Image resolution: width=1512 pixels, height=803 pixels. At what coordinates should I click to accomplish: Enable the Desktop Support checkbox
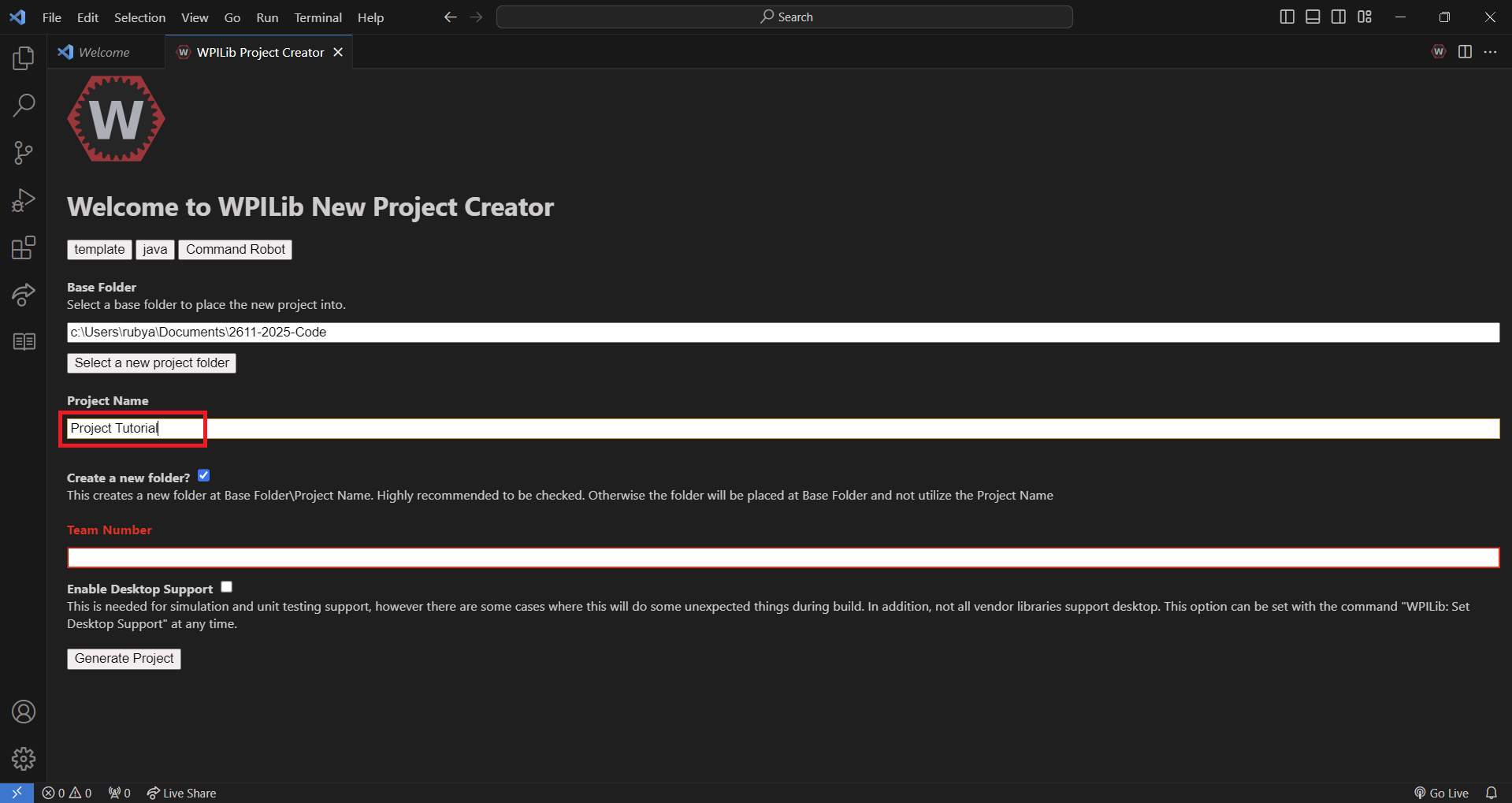tap(227, 587)
